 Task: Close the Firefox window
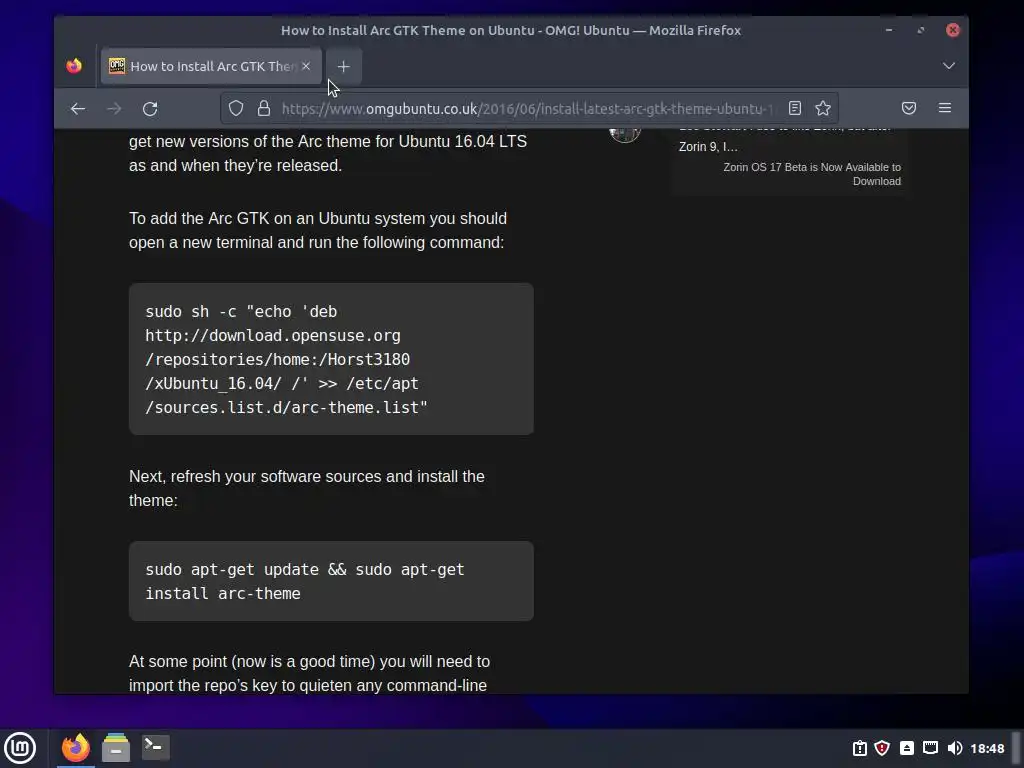pos(953,30)
